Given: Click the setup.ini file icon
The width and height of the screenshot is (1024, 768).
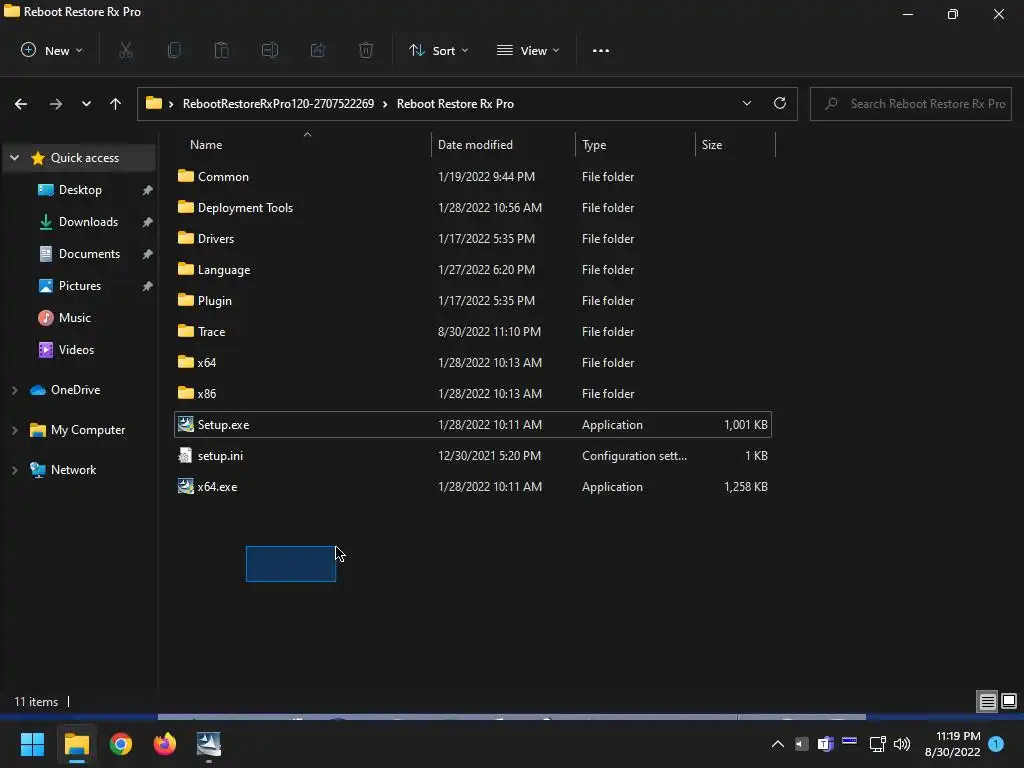Looking at the screenshot, I should pos(185,455).
